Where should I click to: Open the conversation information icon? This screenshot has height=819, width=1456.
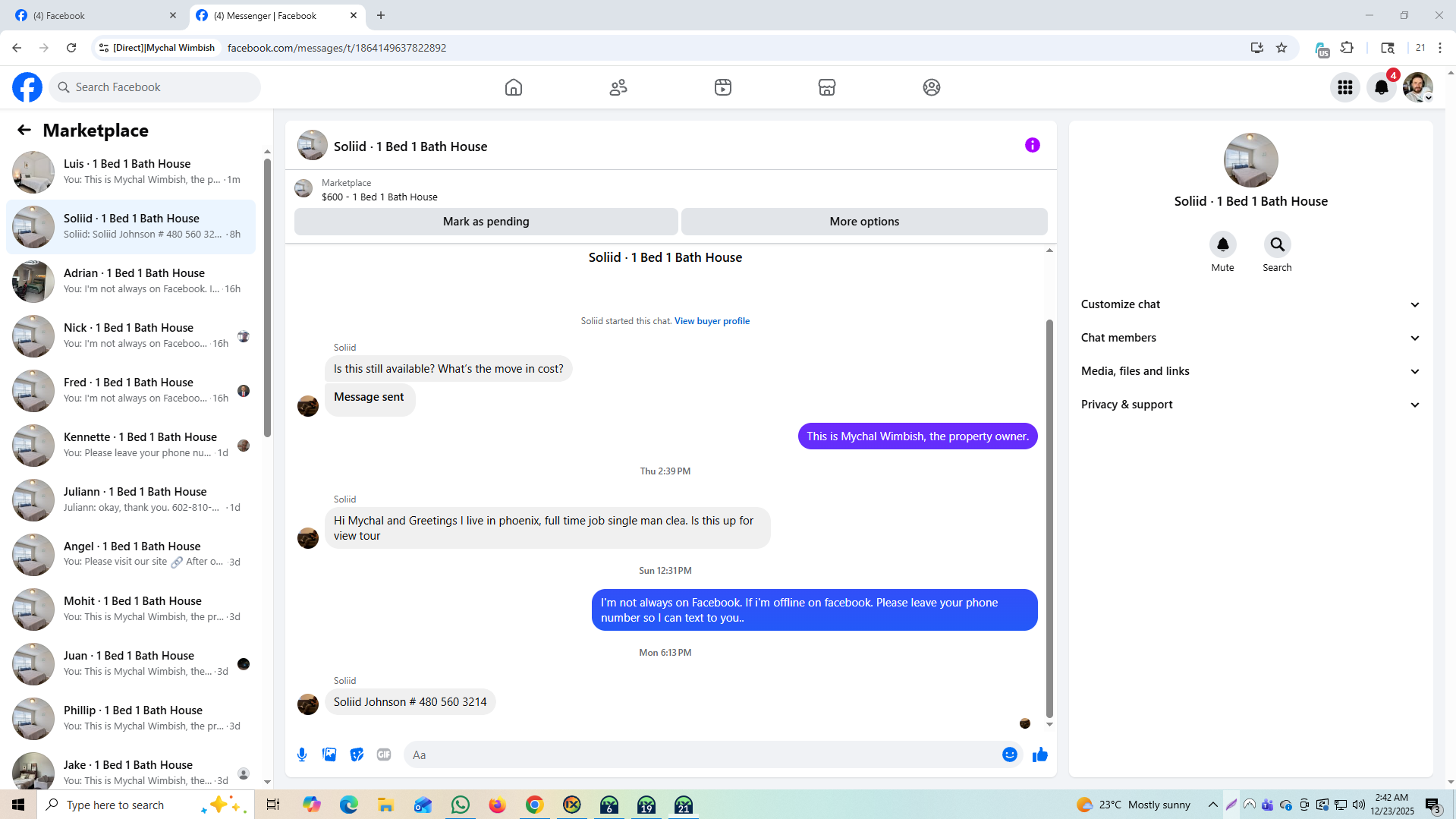(x=1033, y=145)
